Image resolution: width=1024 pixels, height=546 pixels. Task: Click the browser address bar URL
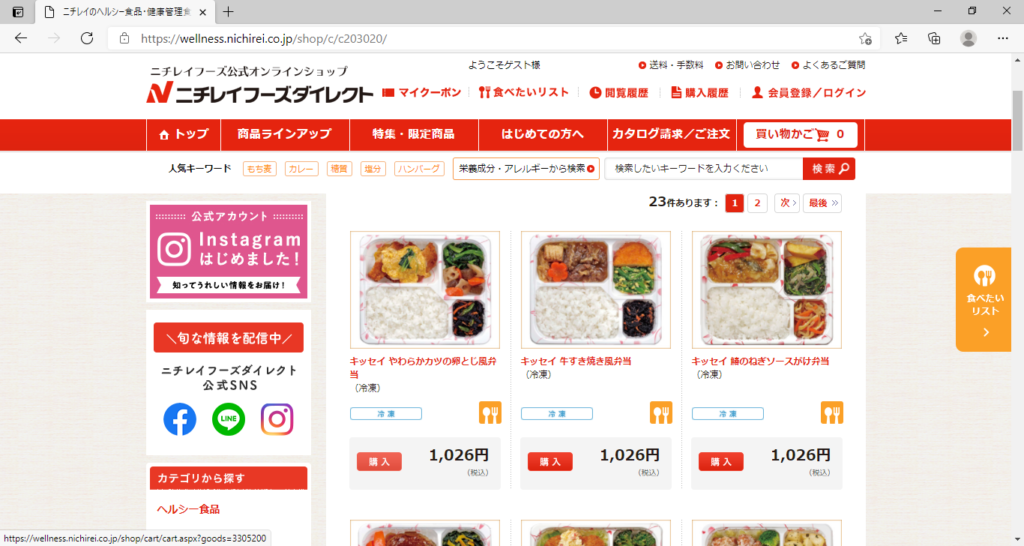tap(264, 39)
